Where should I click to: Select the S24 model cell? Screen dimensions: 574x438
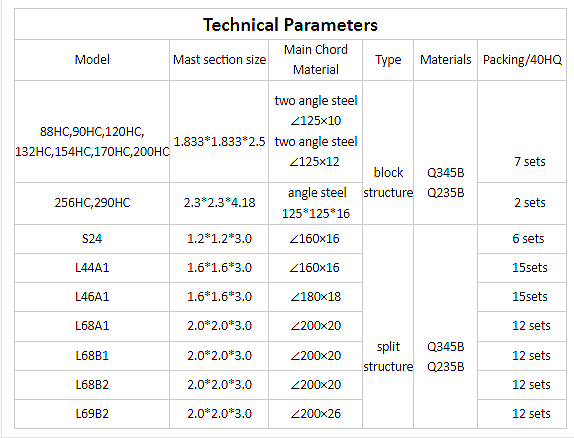click(92, 239)
